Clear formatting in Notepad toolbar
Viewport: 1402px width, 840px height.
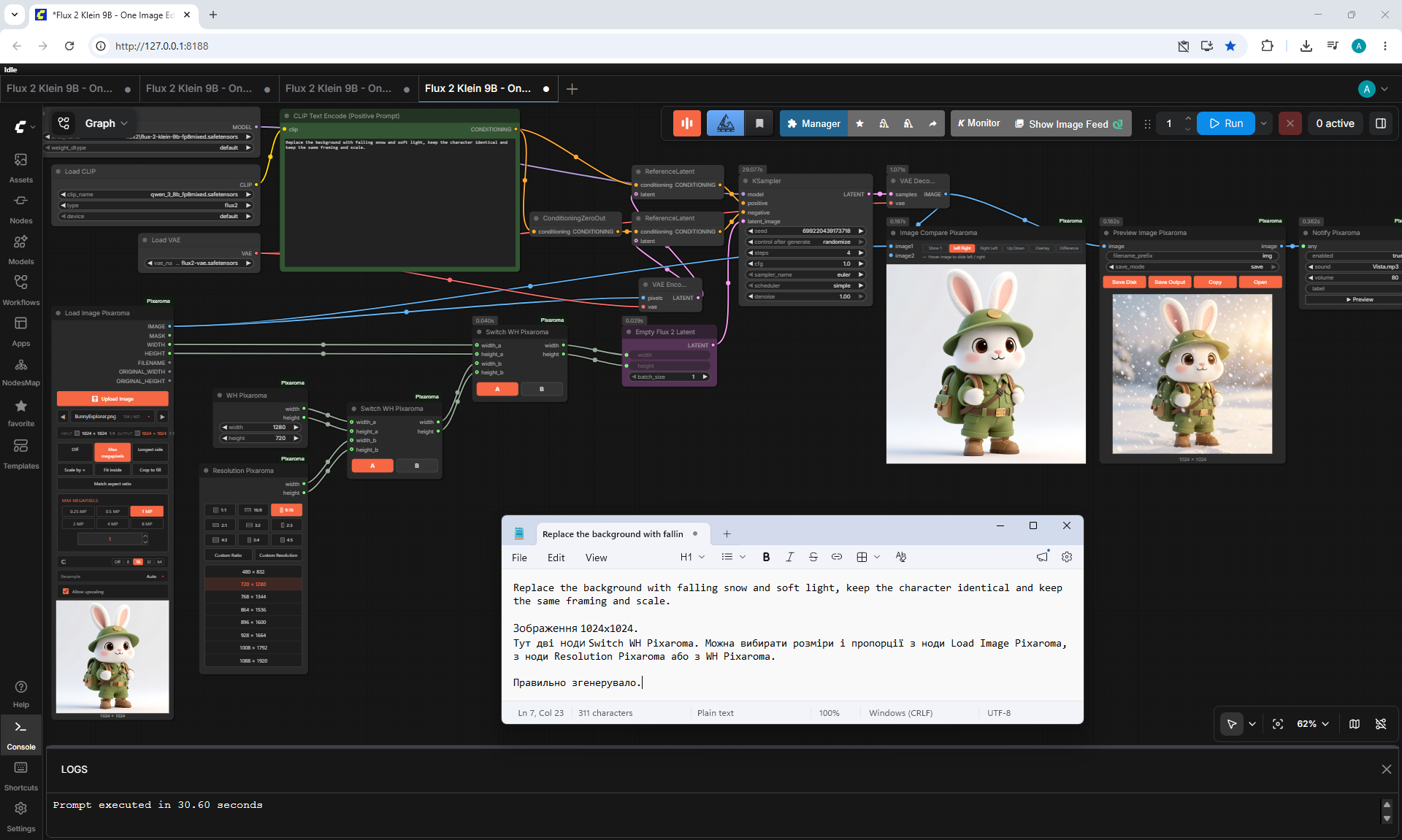click(901, 557)
